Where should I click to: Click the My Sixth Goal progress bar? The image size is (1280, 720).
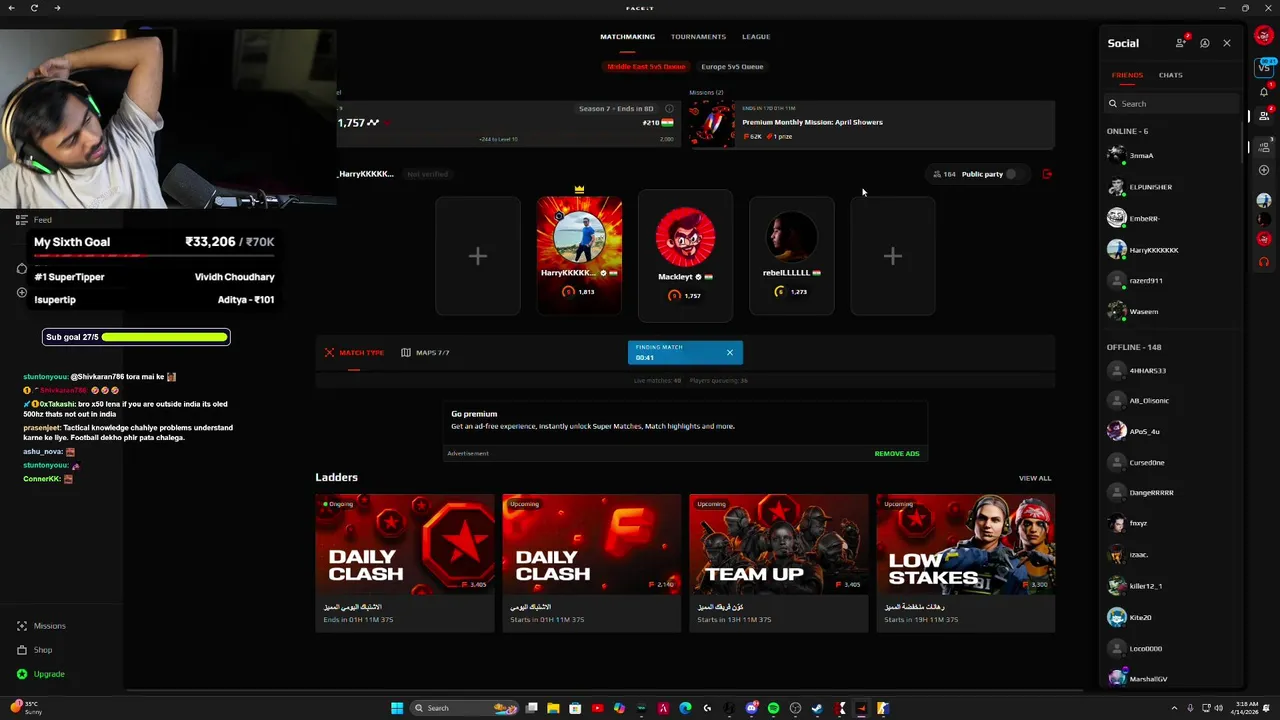[x=154, y=256]
